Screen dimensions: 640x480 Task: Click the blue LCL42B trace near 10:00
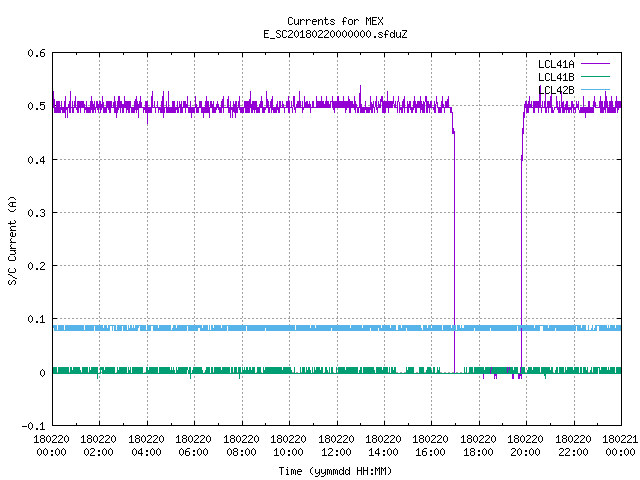[289, 328]
